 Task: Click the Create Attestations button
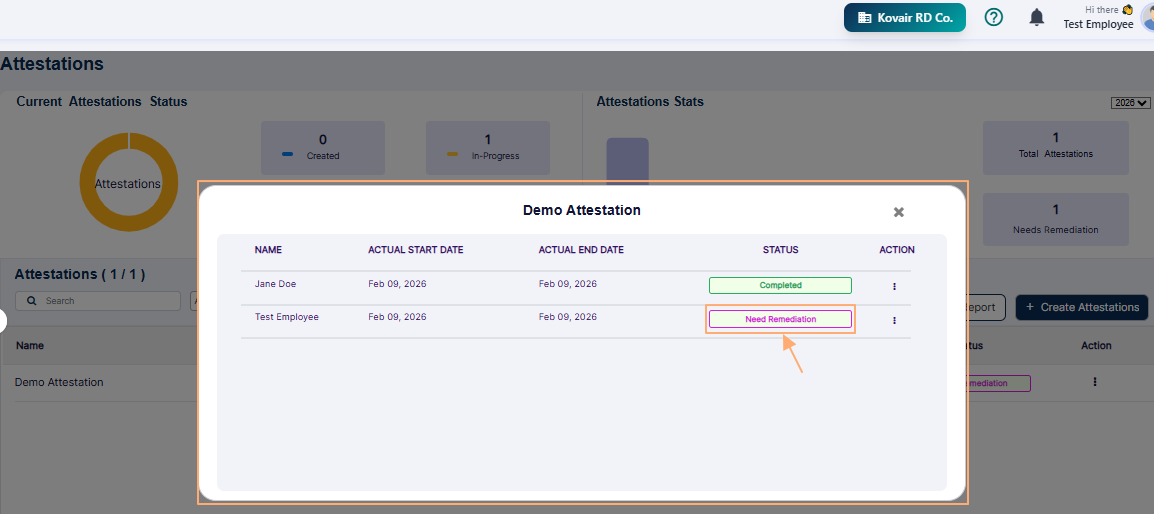pyautogui.click(x=1082, y=307)
